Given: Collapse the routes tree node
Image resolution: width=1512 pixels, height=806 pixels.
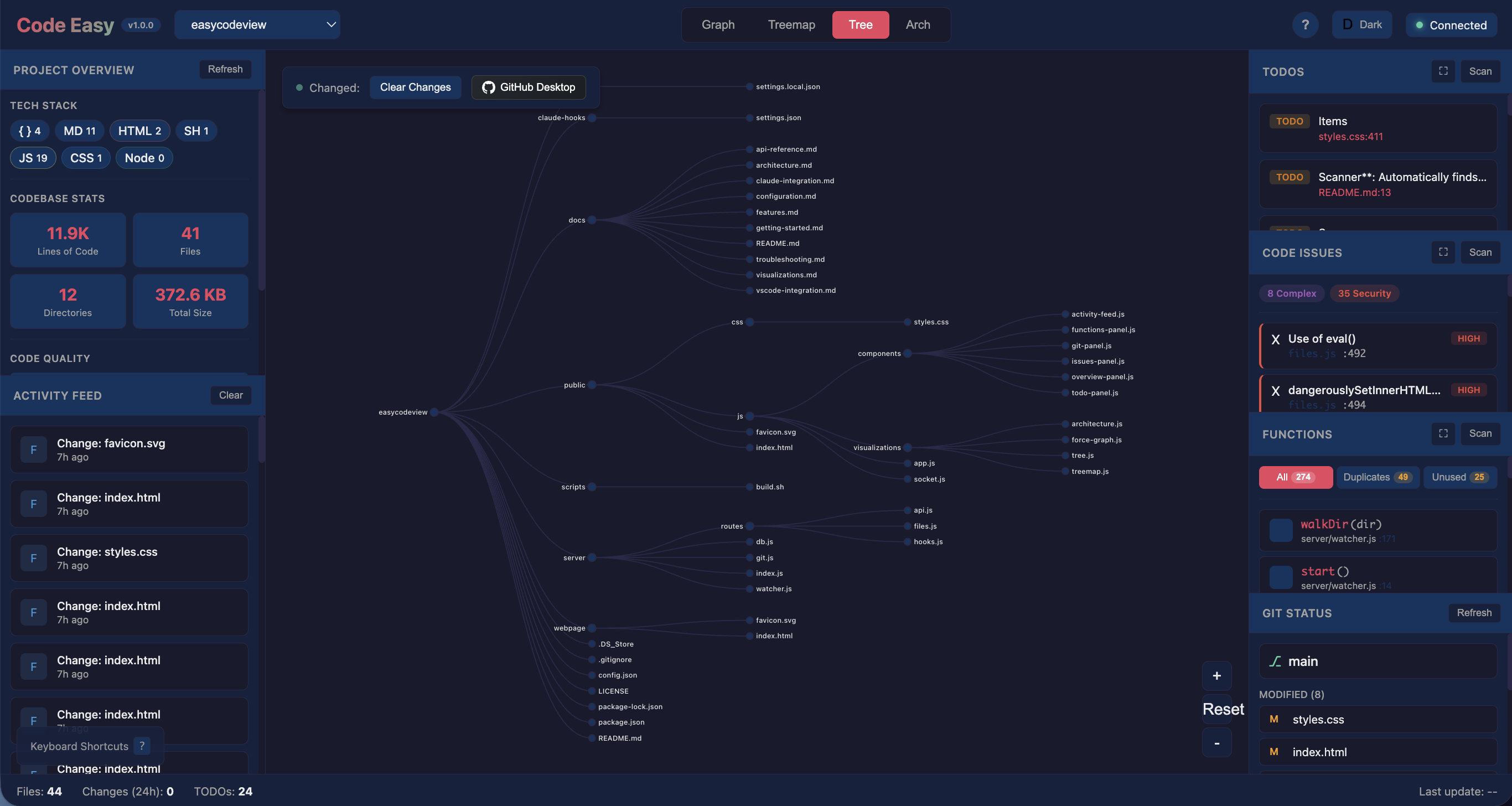Looking at the screenshot, I should tap(749, 526).
